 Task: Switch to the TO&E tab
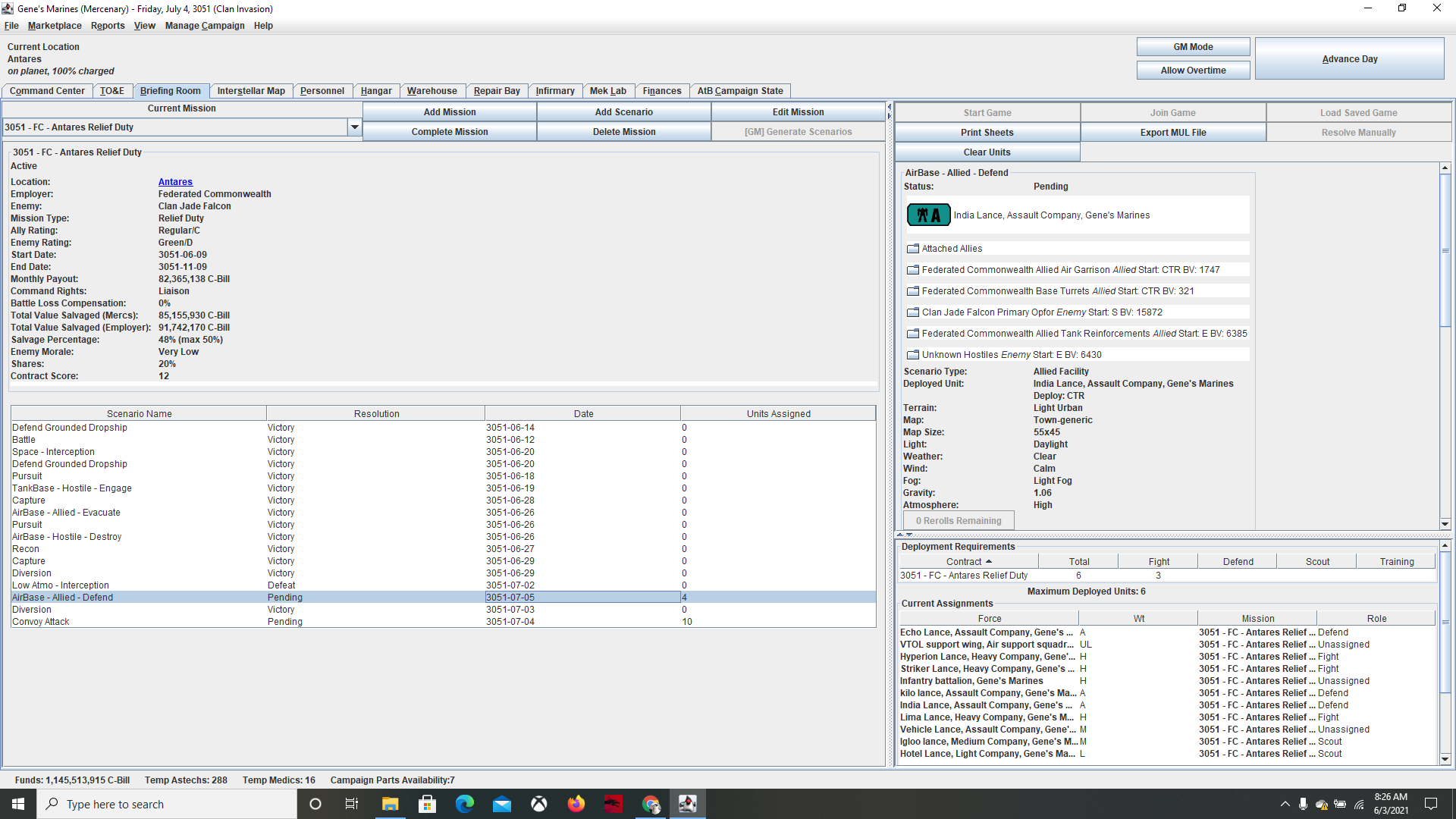(111, 91)
